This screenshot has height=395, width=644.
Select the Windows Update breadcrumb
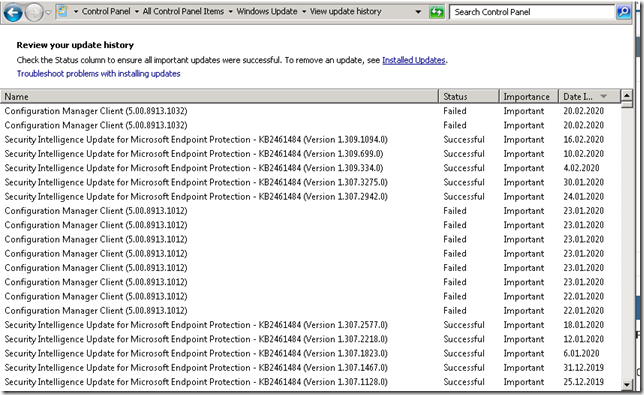point(267,11)
